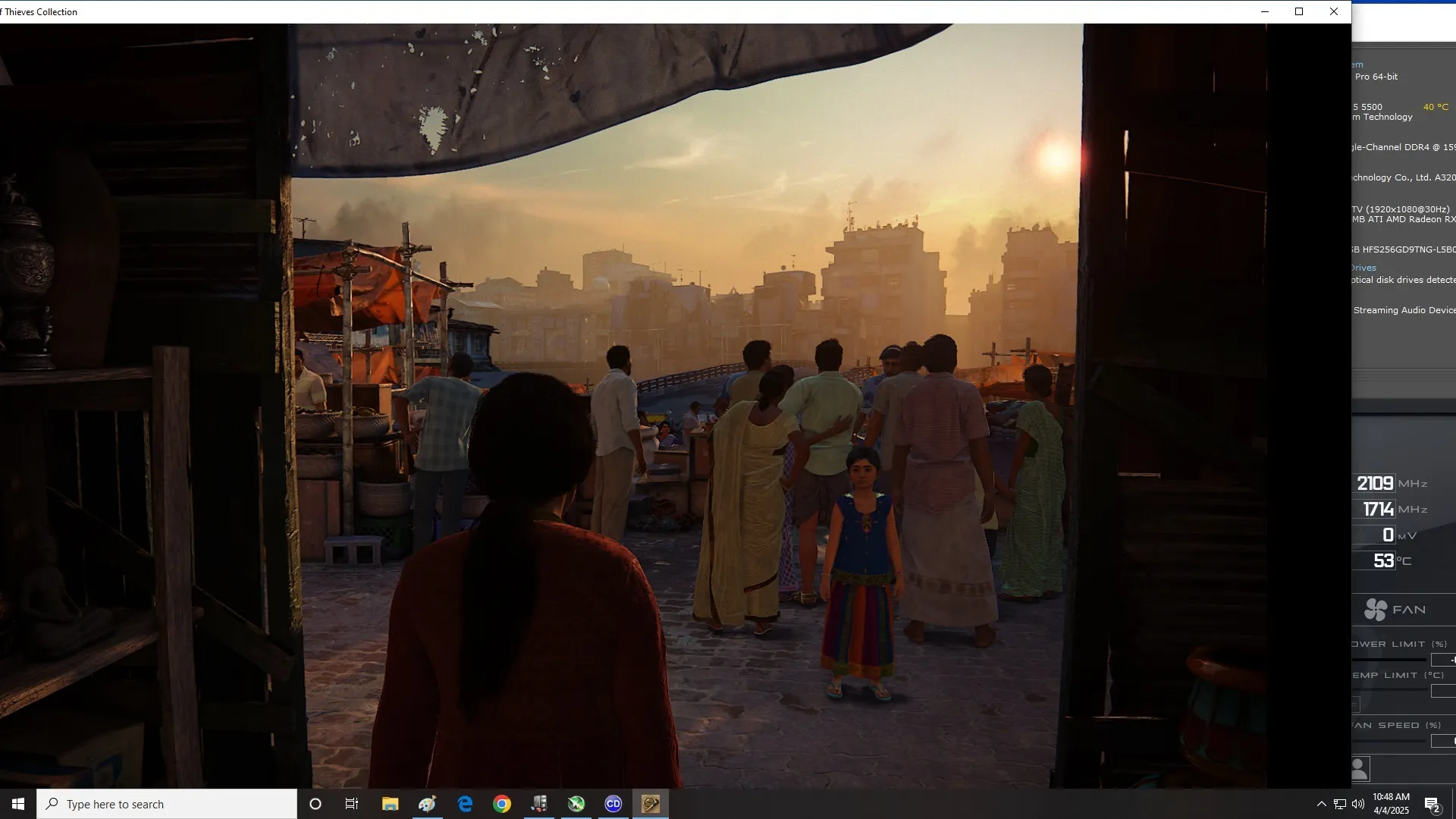Open Task View on the taskbar
The width and height of the screenshot is (1456, 819).
pos(352,804)
